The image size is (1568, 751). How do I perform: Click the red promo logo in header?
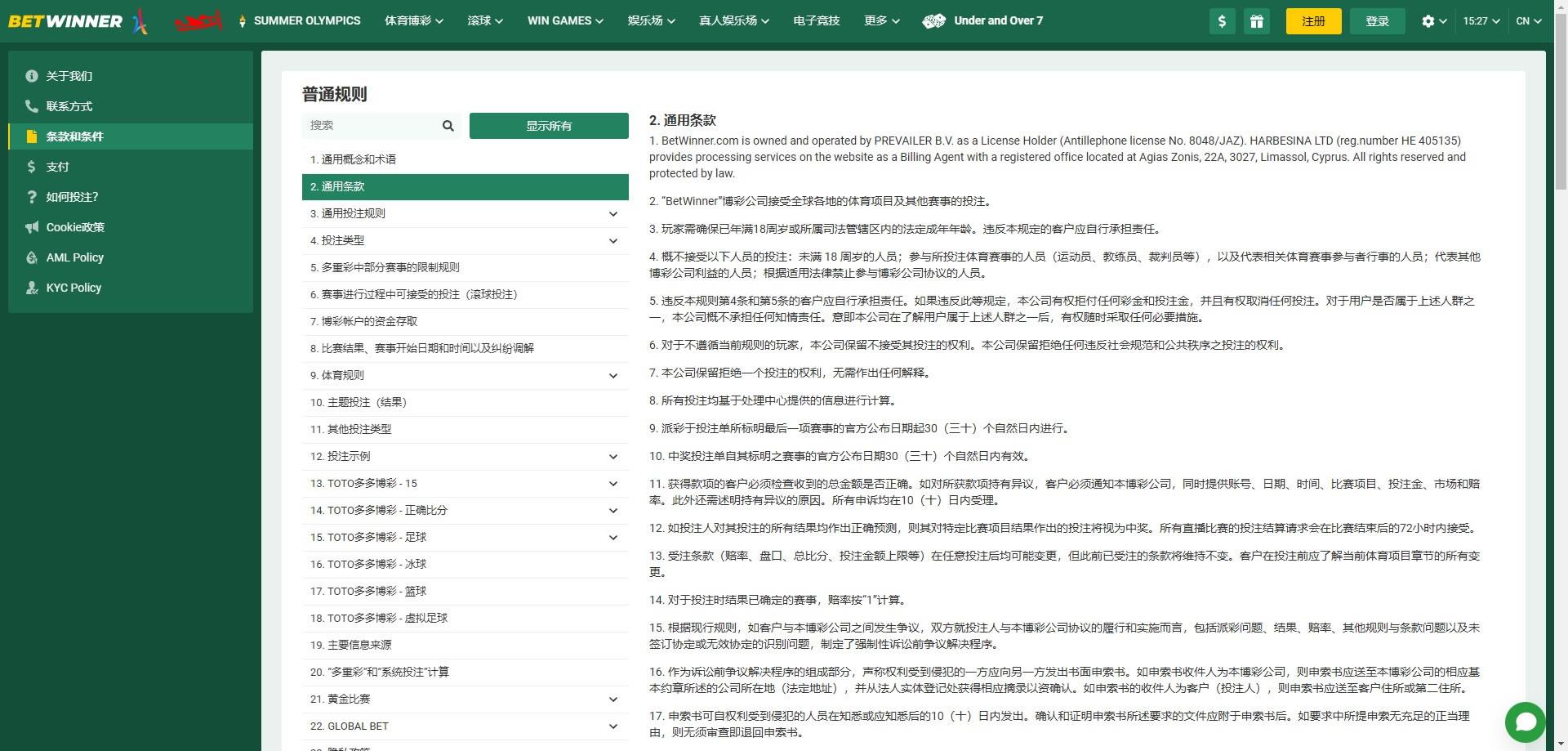click(x=198, y=21)
